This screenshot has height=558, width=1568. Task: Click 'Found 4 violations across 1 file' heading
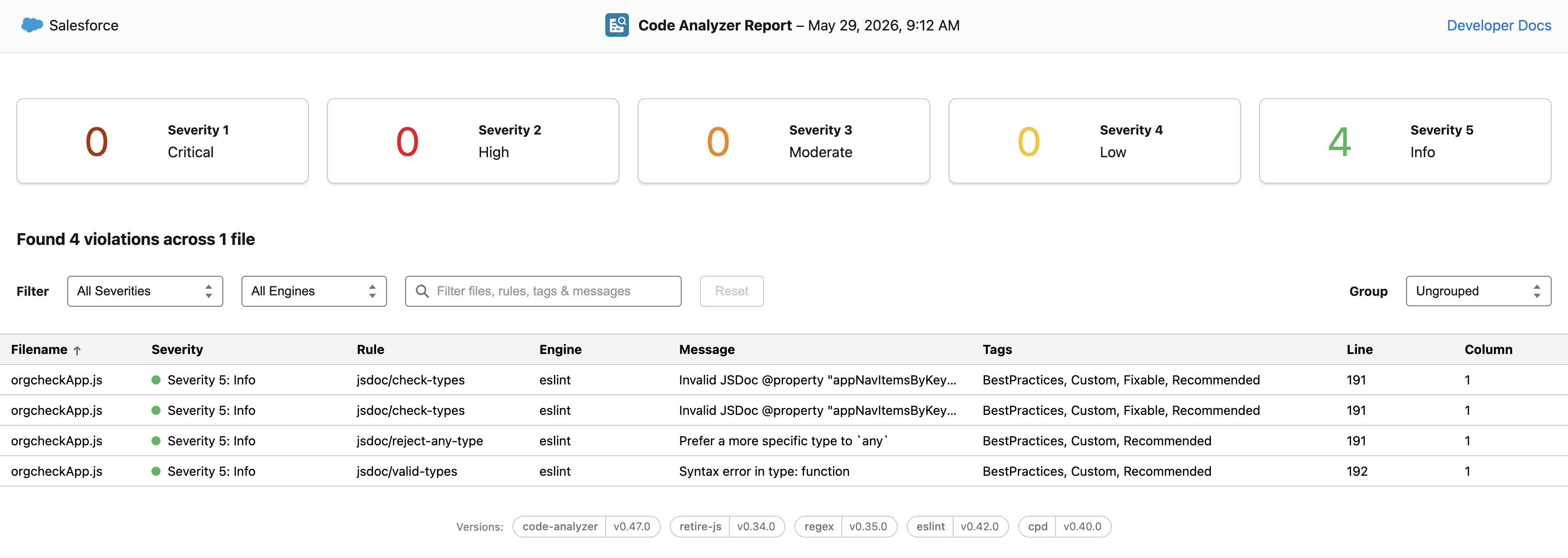point(136,239)
